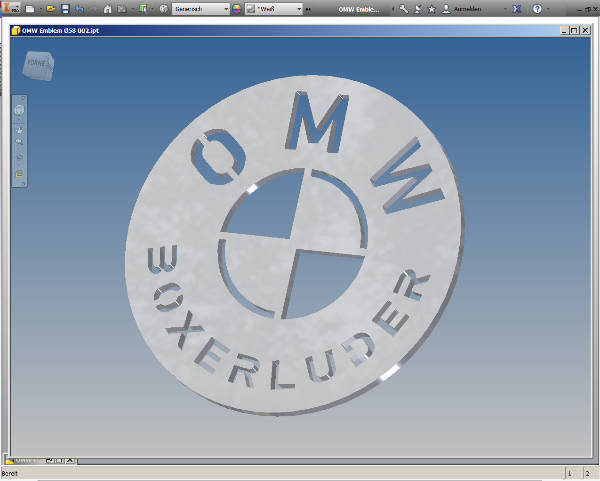The width and height of the screenshot is (600, 481).
Task: Expand the selection filter dropdown arrow
Action: [152, 9]
